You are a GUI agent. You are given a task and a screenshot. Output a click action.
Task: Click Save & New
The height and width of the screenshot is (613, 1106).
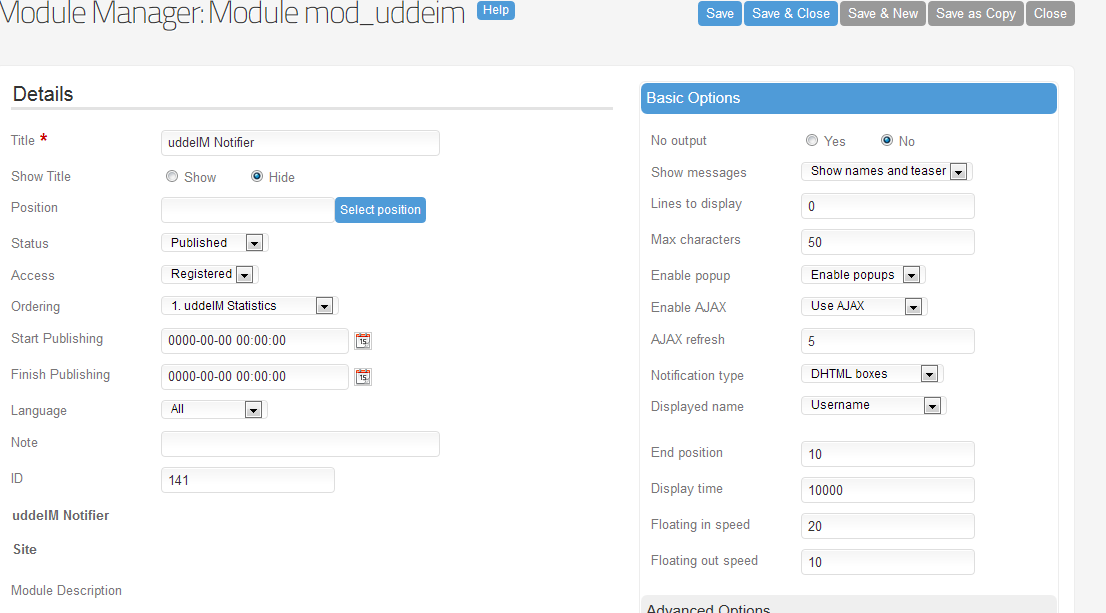pyautogui.click(x=882, y=13)
